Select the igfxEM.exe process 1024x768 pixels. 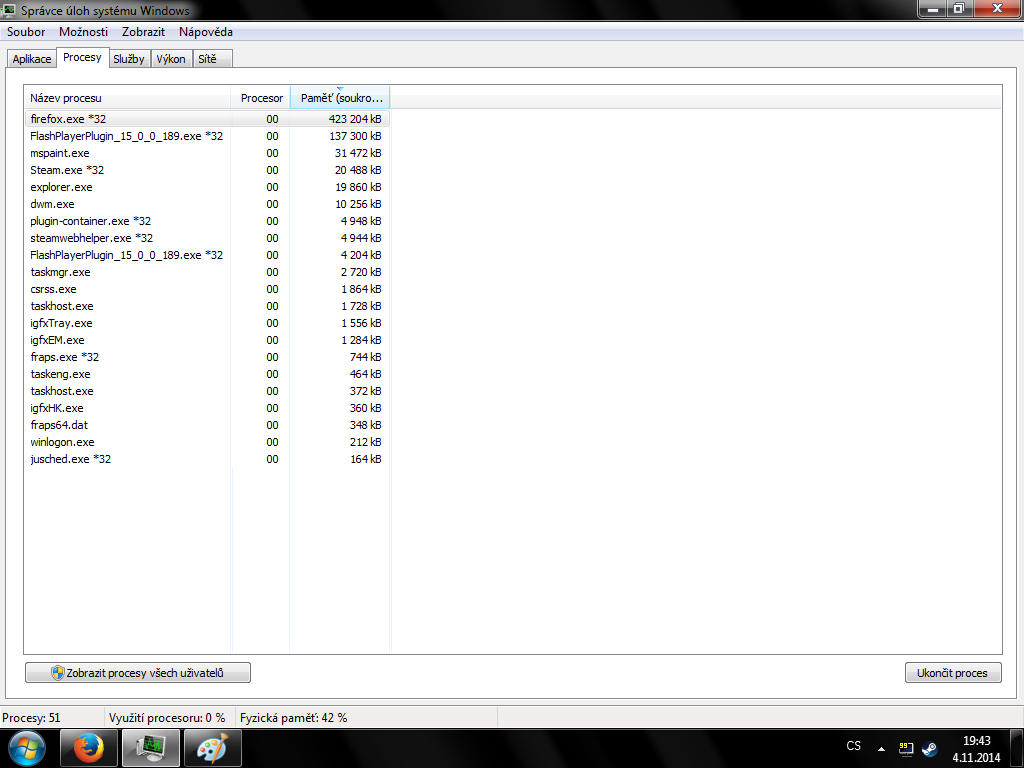[x=207, y=340]
